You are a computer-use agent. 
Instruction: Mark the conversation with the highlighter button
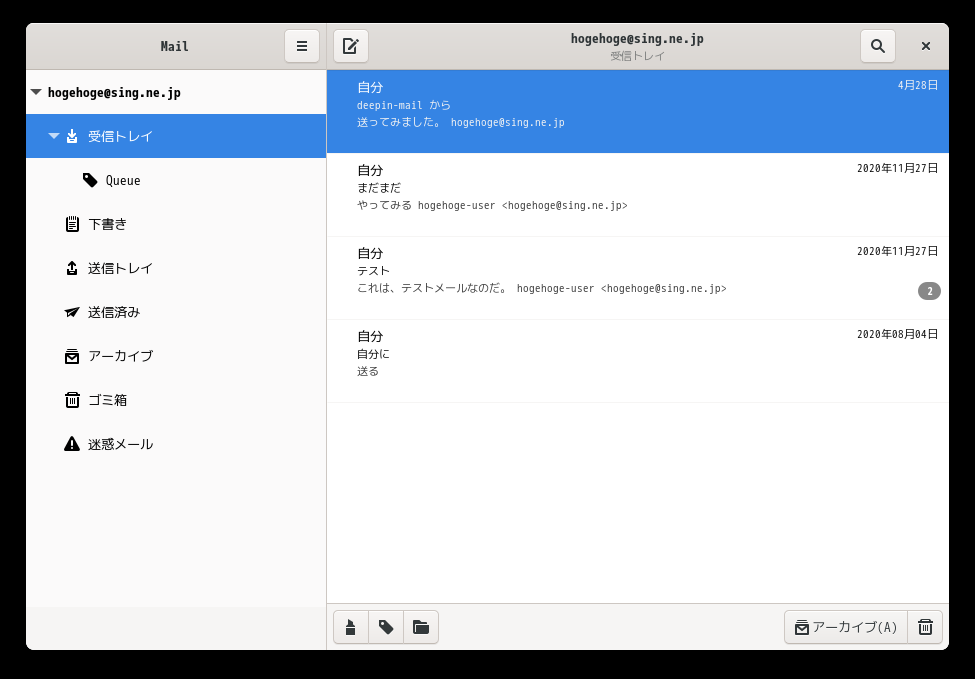351,627
